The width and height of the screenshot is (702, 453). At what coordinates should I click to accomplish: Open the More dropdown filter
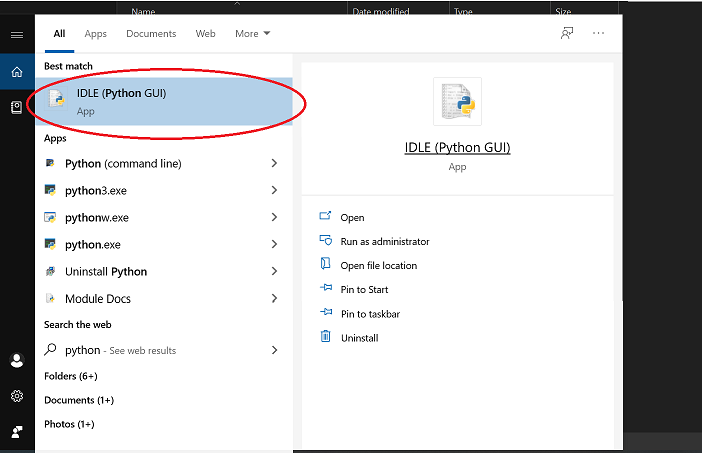pyautogui.click(x=252, y=34)
